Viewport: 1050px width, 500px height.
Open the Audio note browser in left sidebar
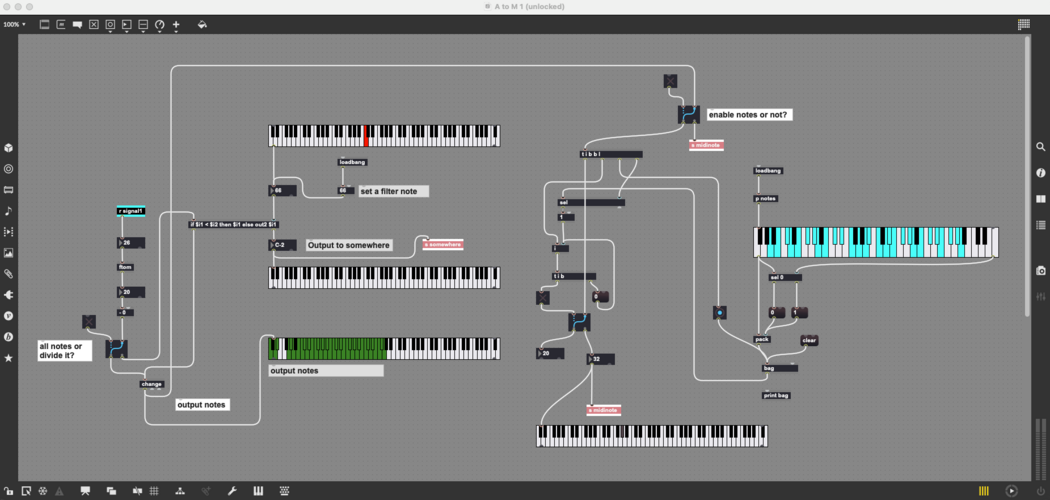point(9,211)
